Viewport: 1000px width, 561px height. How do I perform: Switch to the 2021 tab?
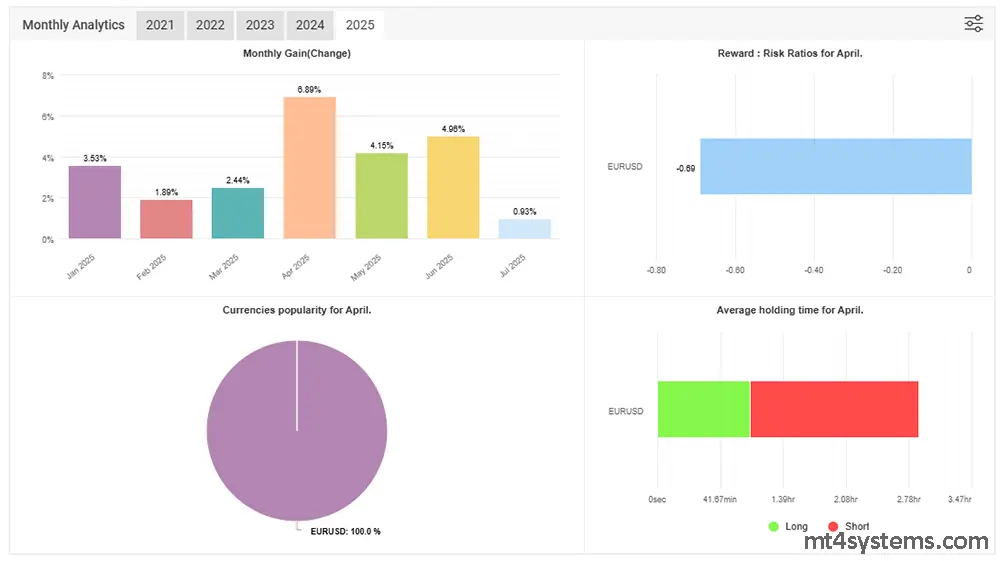tap(160, 25)
